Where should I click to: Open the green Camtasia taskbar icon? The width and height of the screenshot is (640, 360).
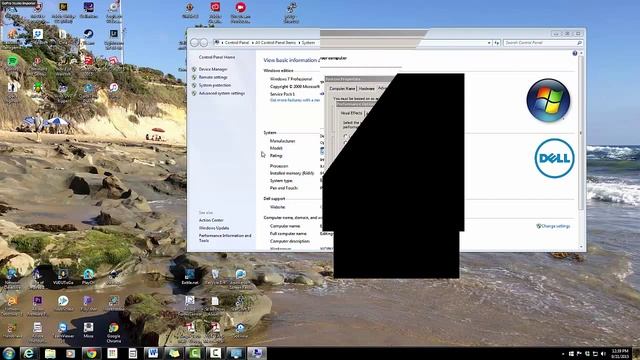point(195,353)
